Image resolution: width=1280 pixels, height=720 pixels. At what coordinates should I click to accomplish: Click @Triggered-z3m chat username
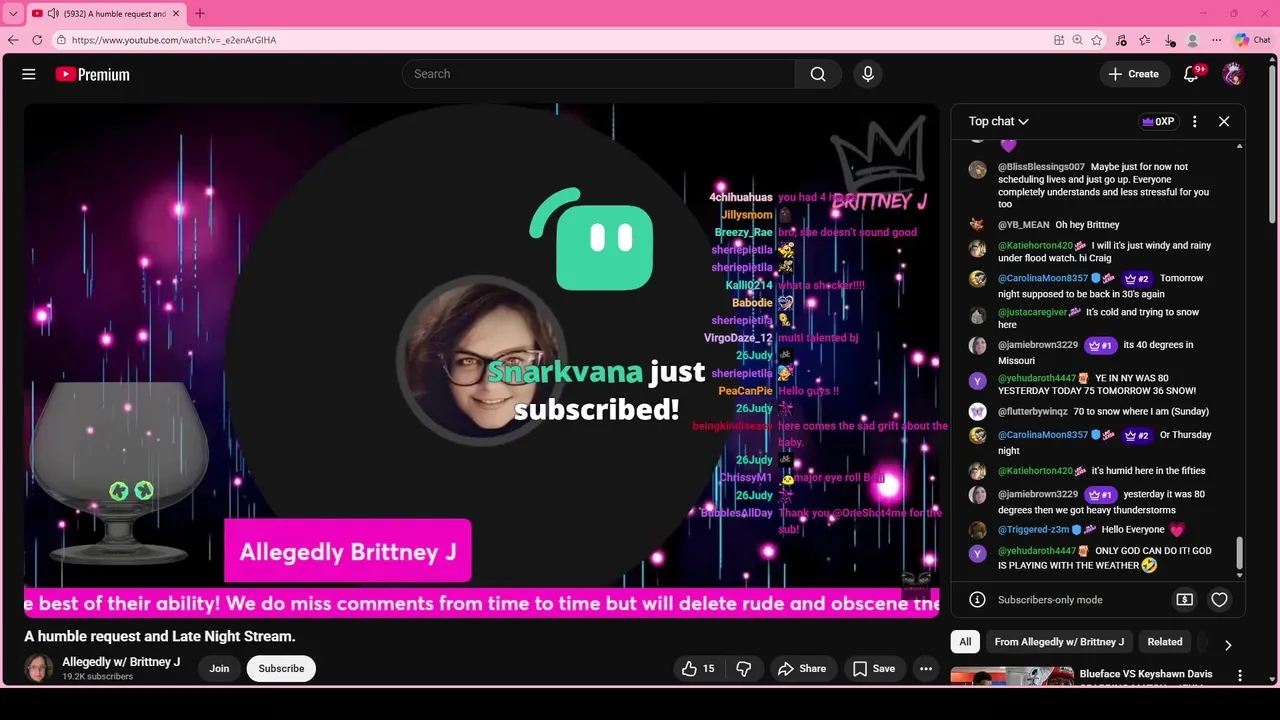tap(1034, 530)
